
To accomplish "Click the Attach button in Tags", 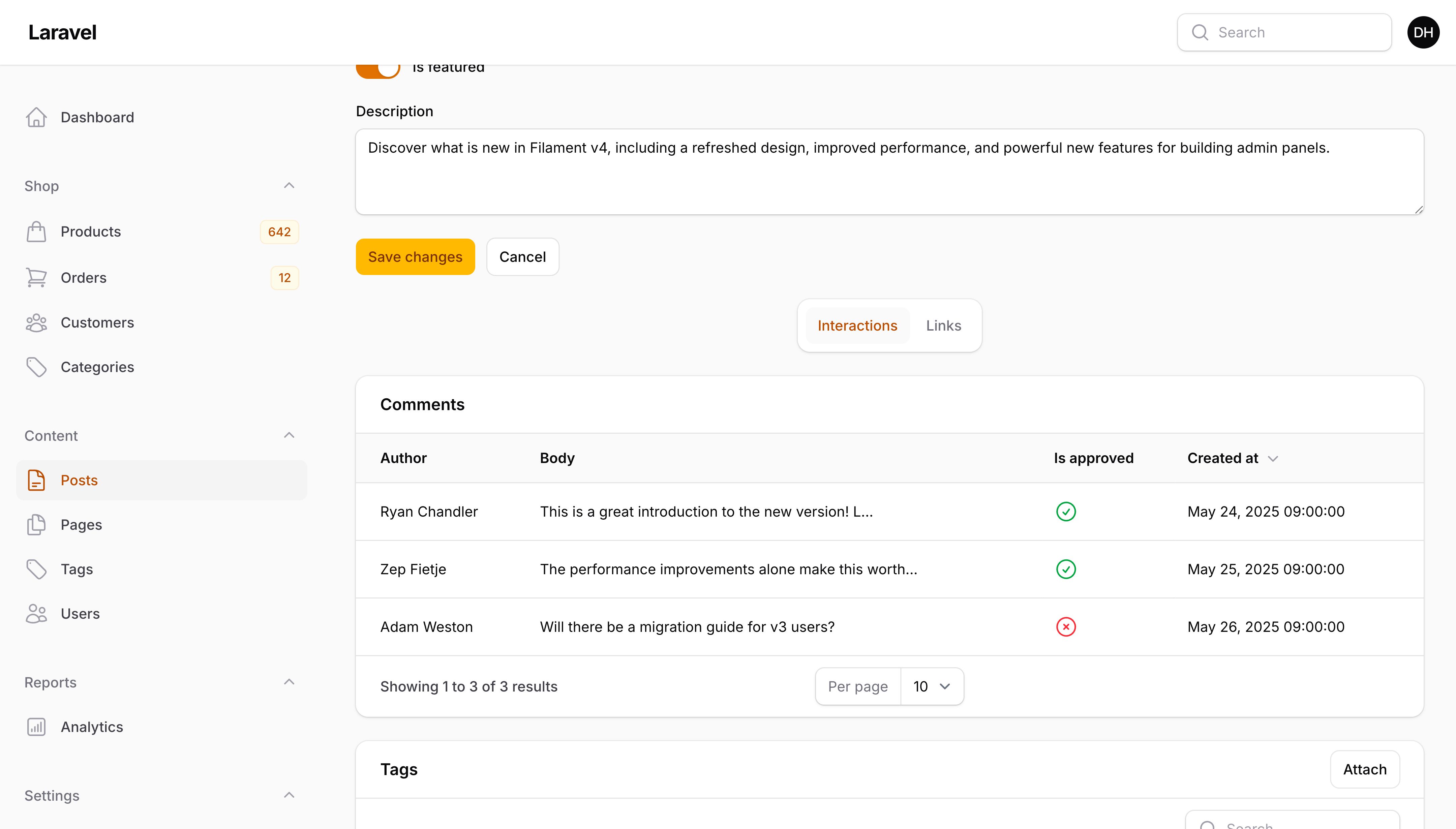I will click(1364, 769).
